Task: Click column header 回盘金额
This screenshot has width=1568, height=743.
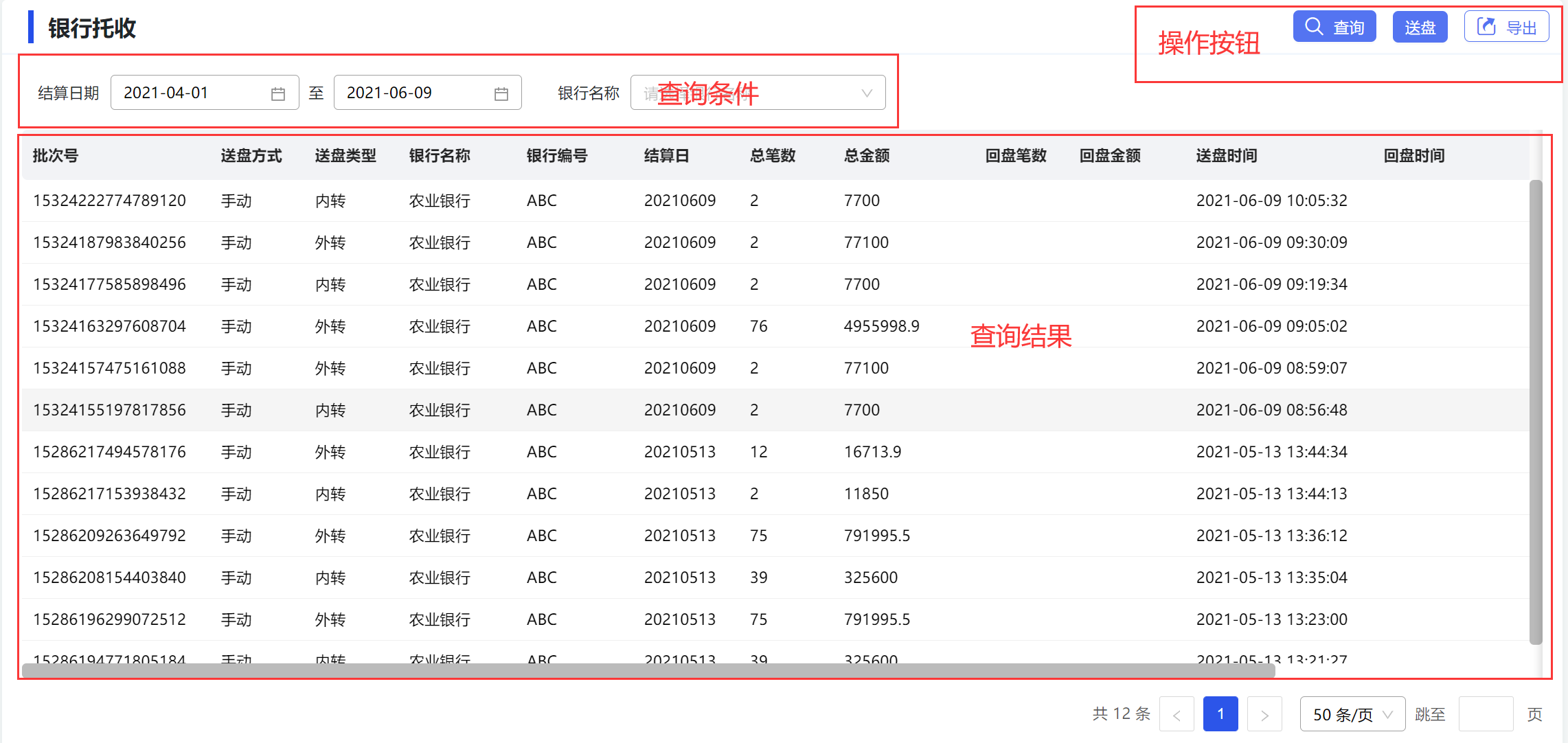Action: point(1110,156)
